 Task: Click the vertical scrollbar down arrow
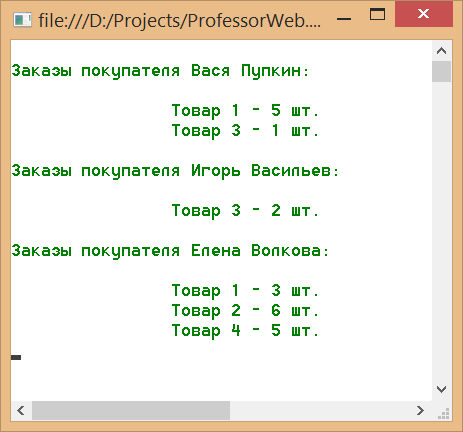pos(442,389)
